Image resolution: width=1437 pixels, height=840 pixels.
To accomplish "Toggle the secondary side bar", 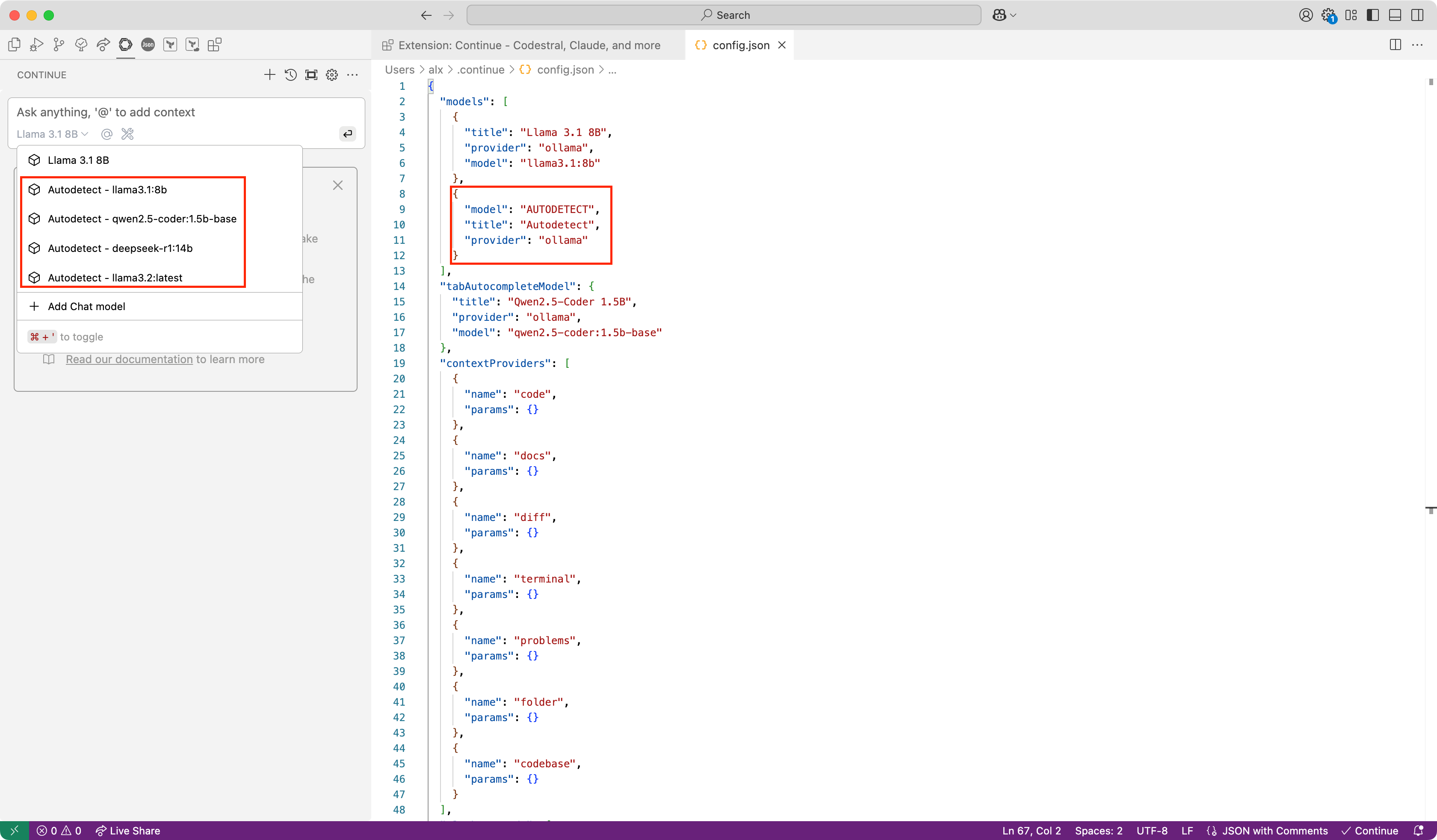I will pyautogui.click(x=1417, y=15).
